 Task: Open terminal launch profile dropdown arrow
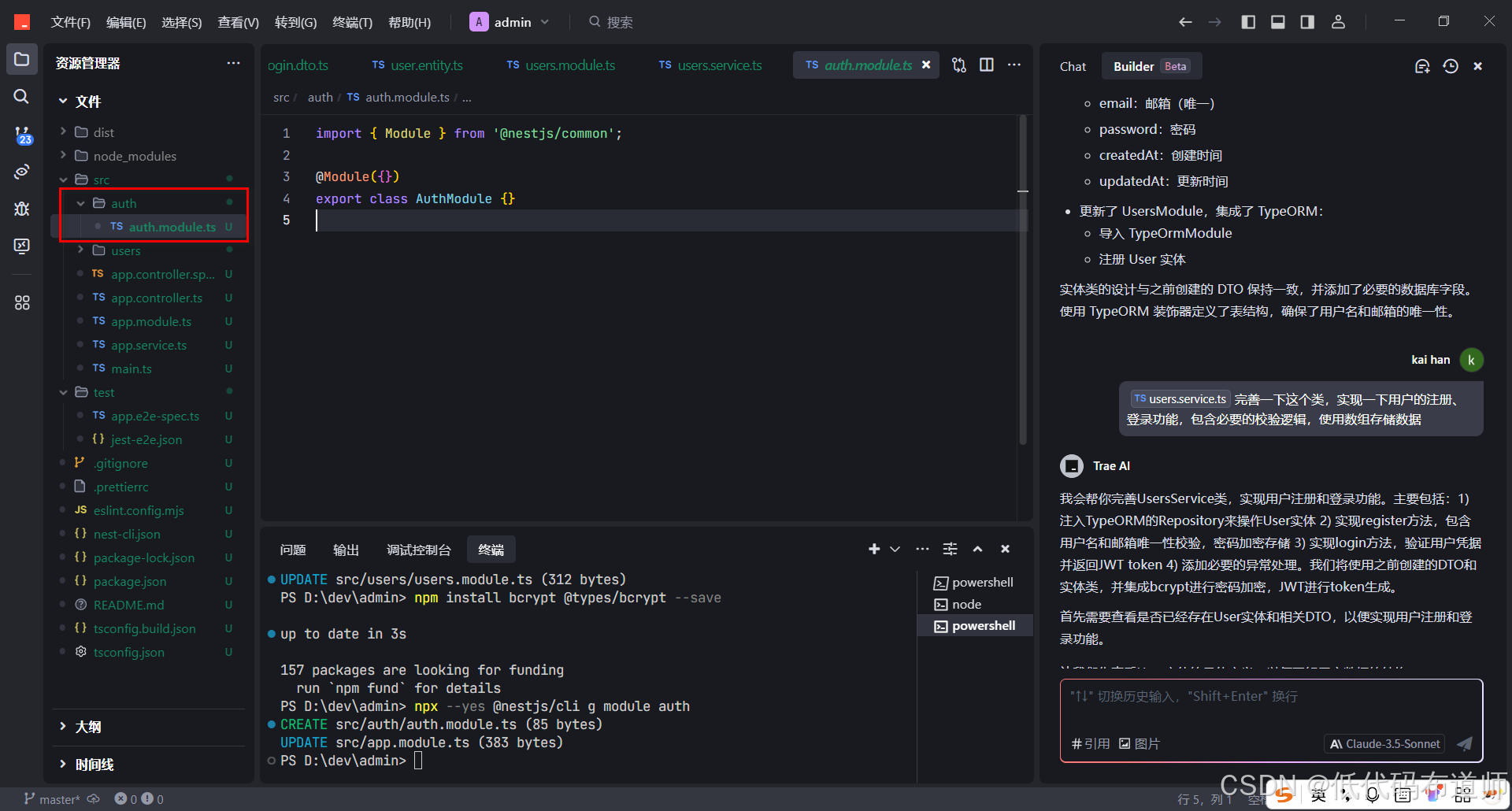pyautogui.click(x=895, y=549)
